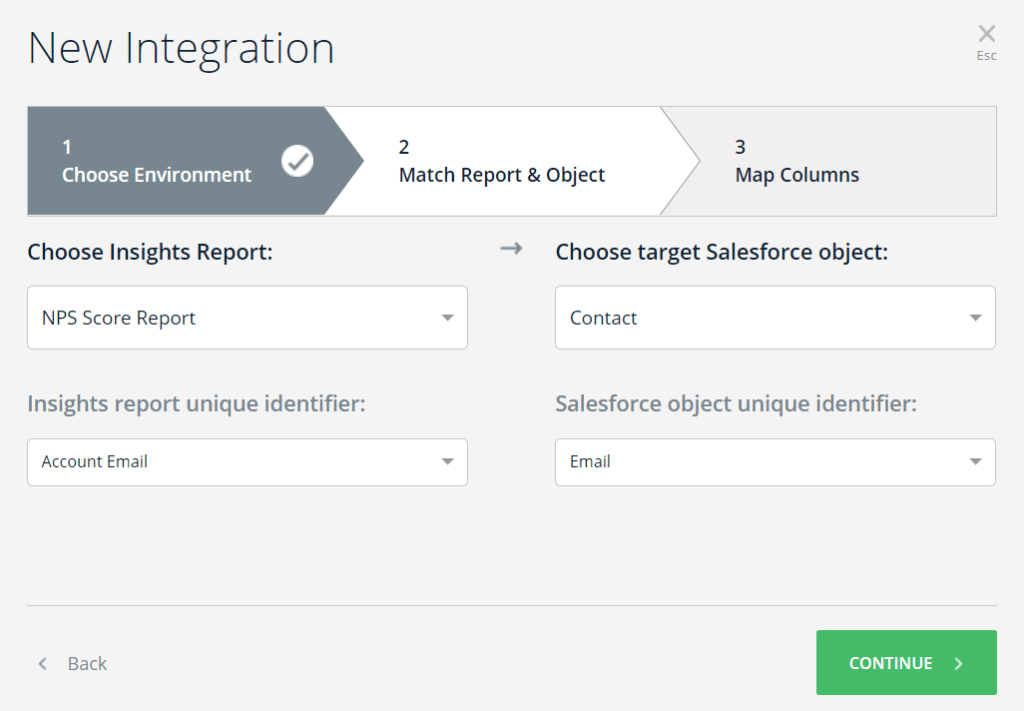The image size is (1024, 711).
Task: Close the New Integration dialog with X
Action: pos(986,34)
